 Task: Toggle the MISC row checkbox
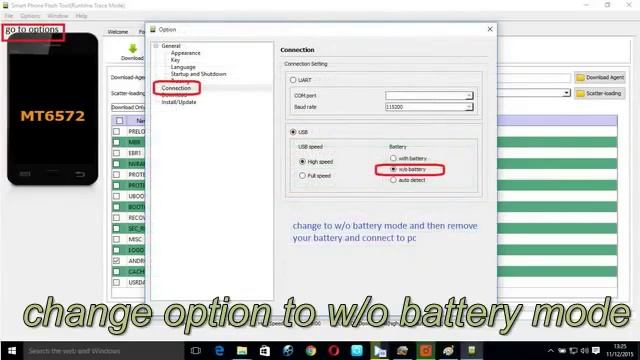(x=117, y=239)
